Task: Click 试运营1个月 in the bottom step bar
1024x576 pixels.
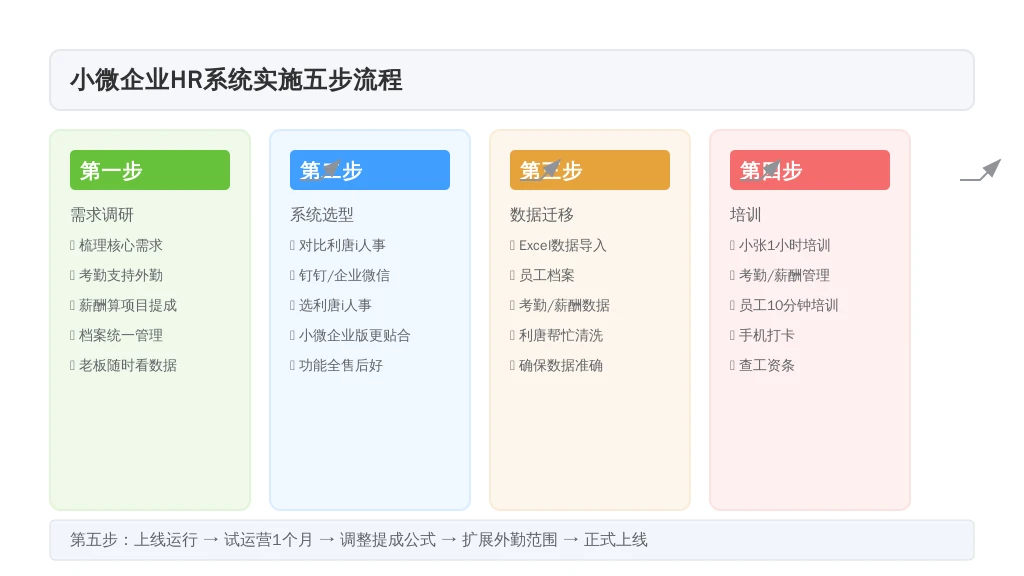Action: pos(268,540)
